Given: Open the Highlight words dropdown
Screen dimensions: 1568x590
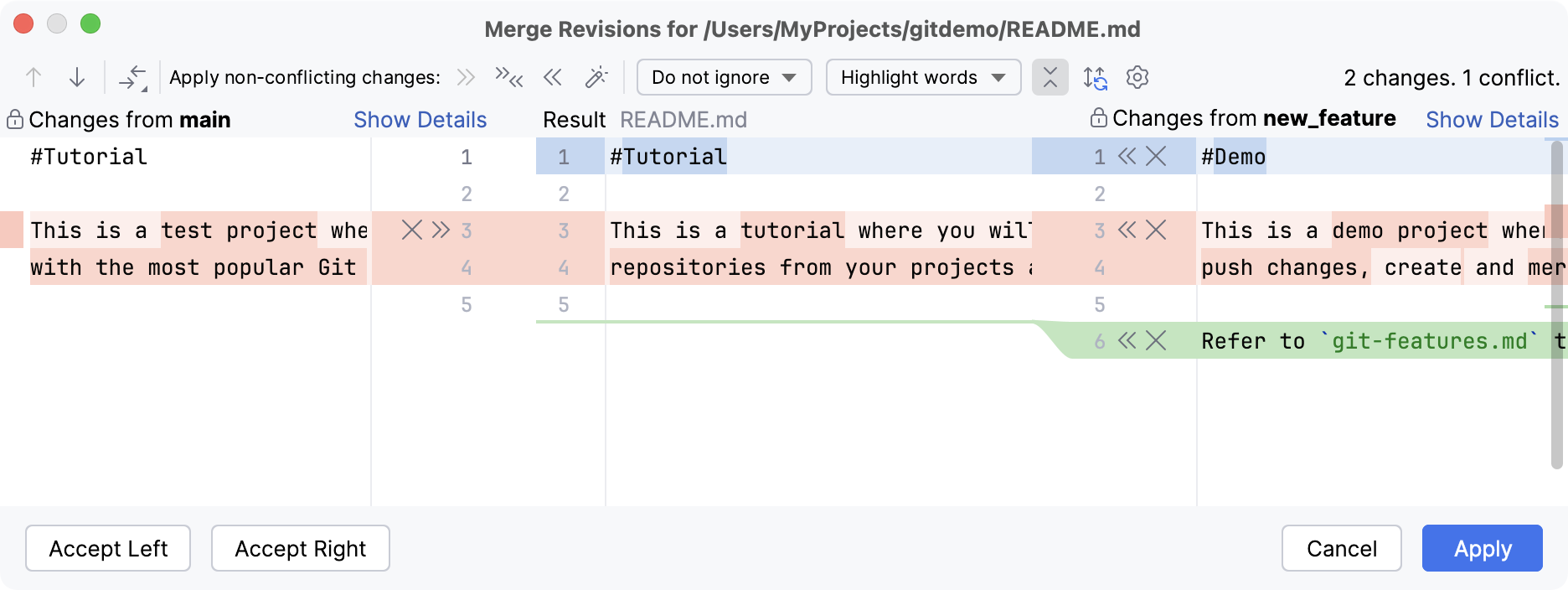Looking at the screenshot, I should 922,77.
